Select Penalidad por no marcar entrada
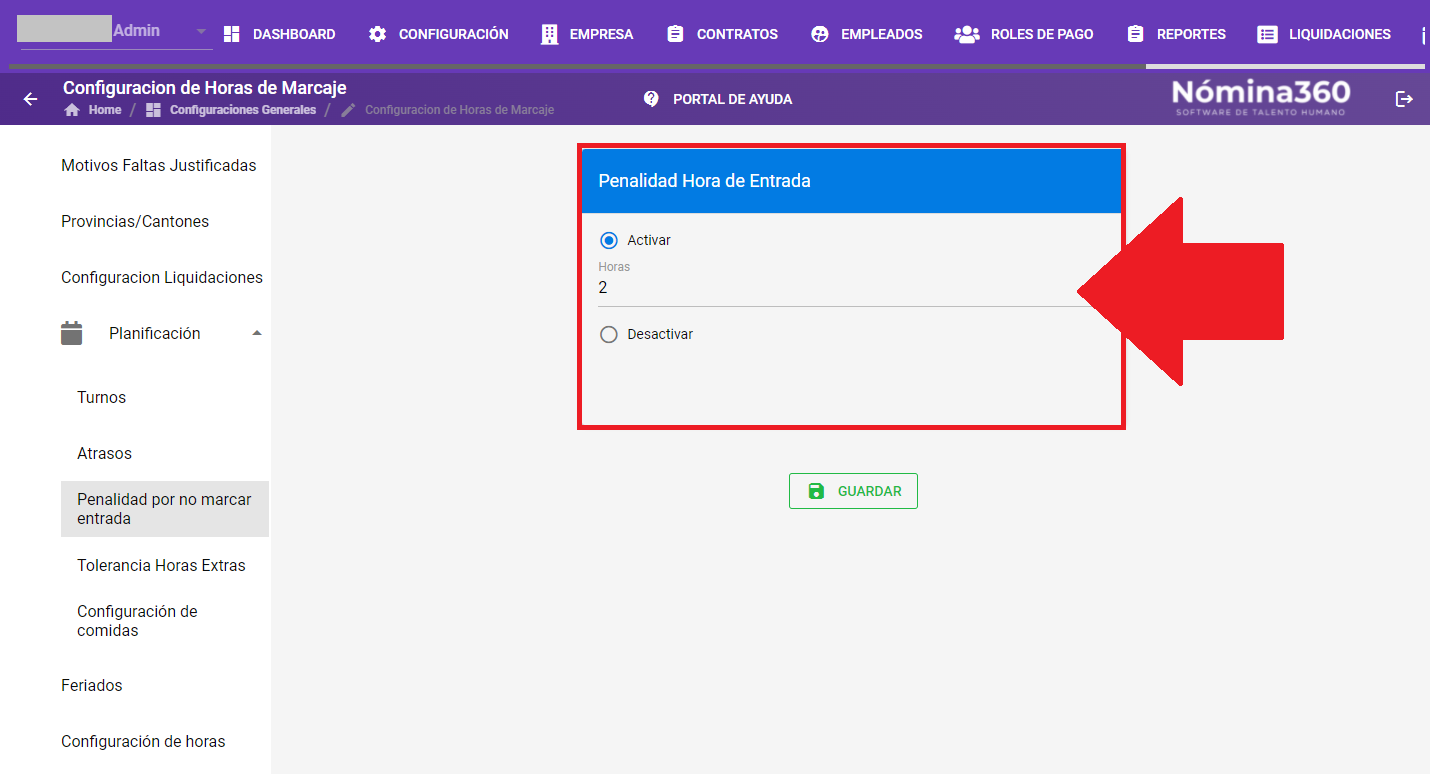Viewport: 1430px width, 774px height. (165, 509)
